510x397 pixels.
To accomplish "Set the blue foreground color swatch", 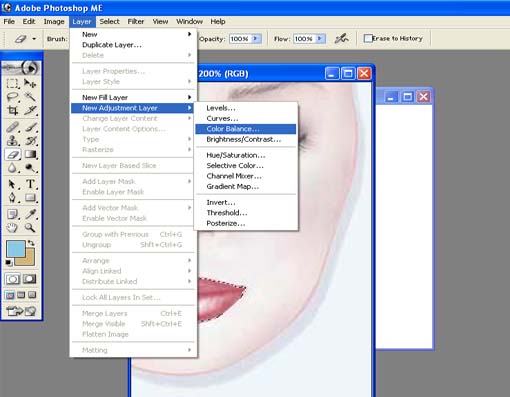I will [15, 249].
